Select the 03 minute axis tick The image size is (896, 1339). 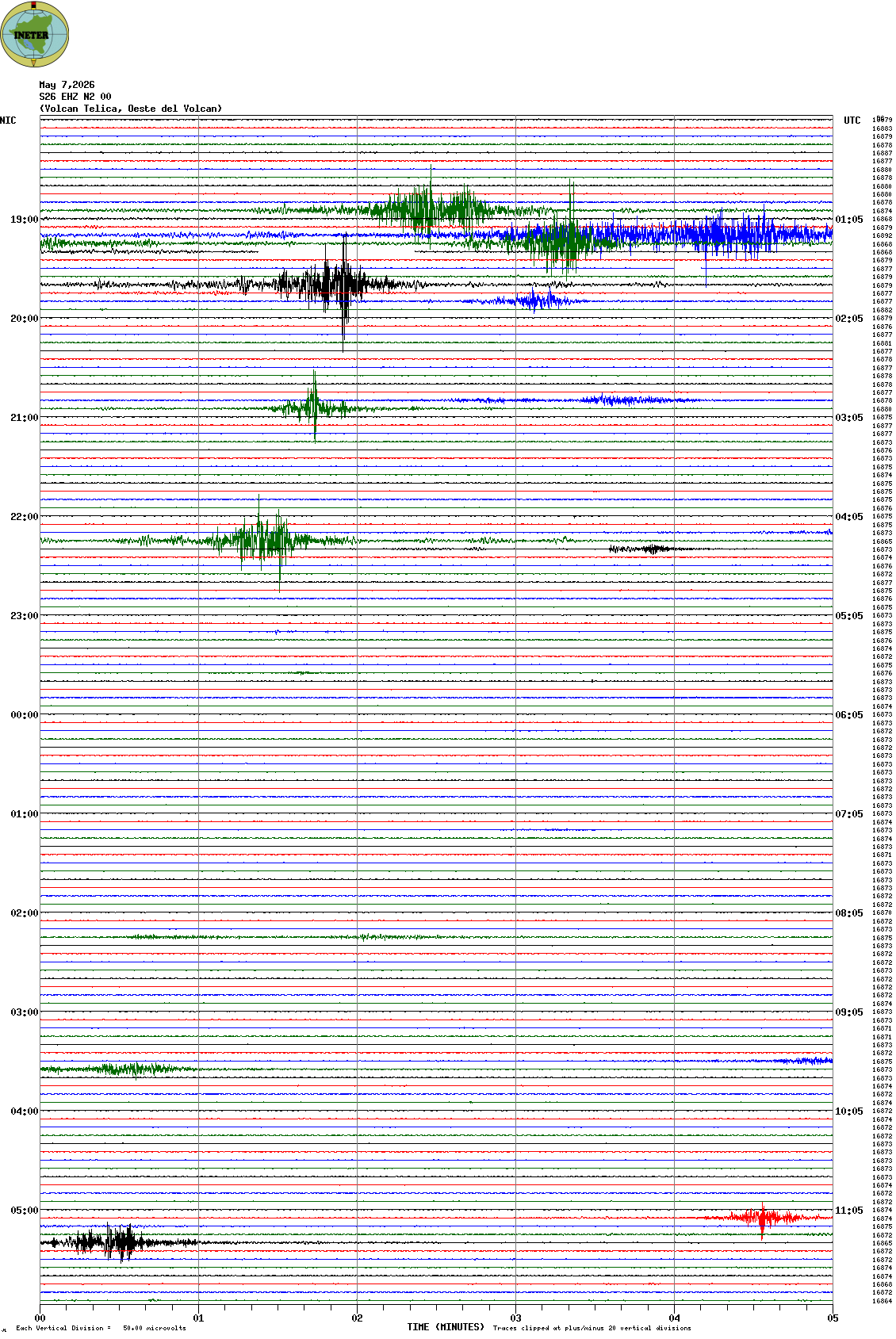515,1318
